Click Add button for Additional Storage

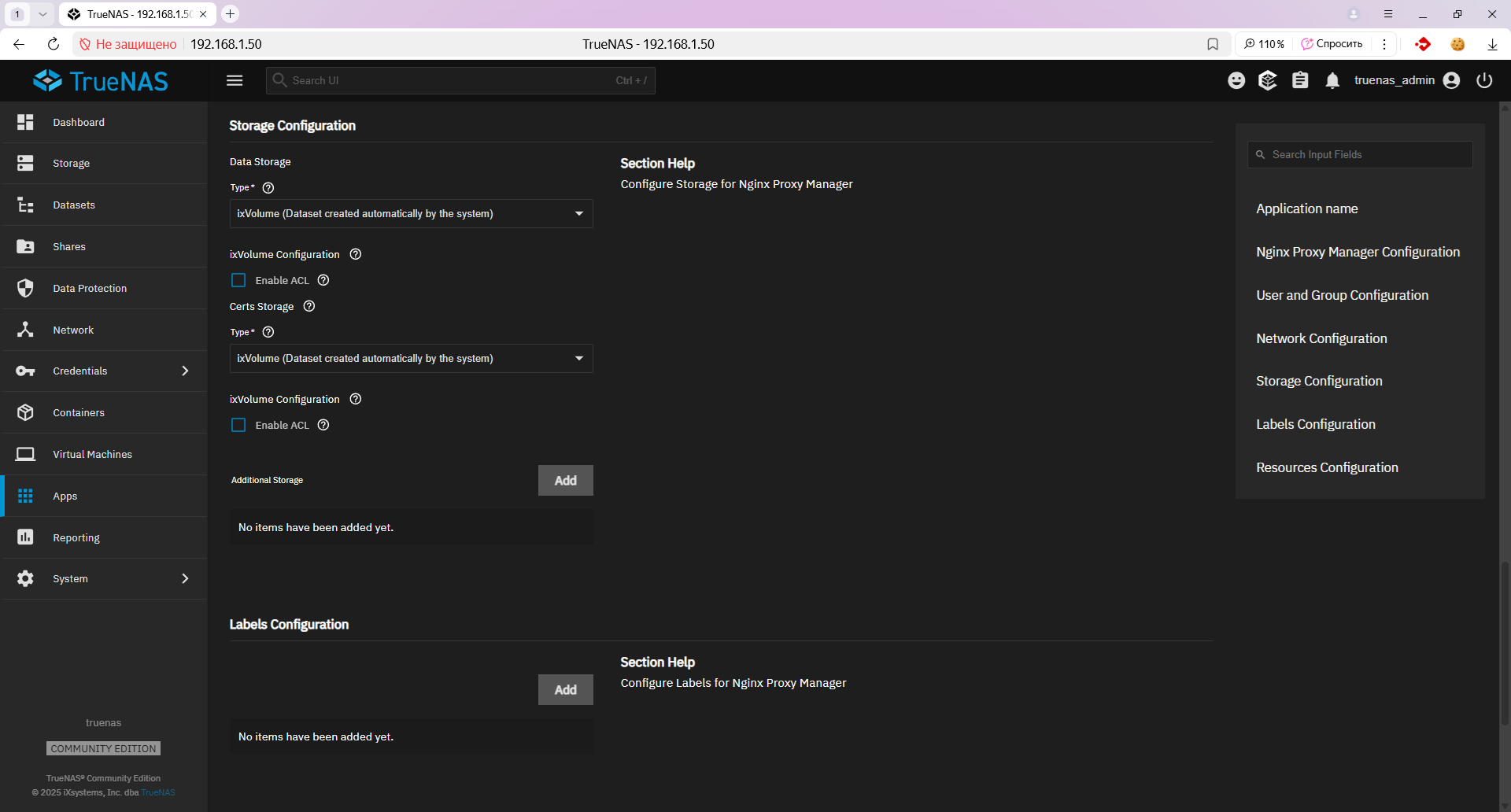(565, 480)
